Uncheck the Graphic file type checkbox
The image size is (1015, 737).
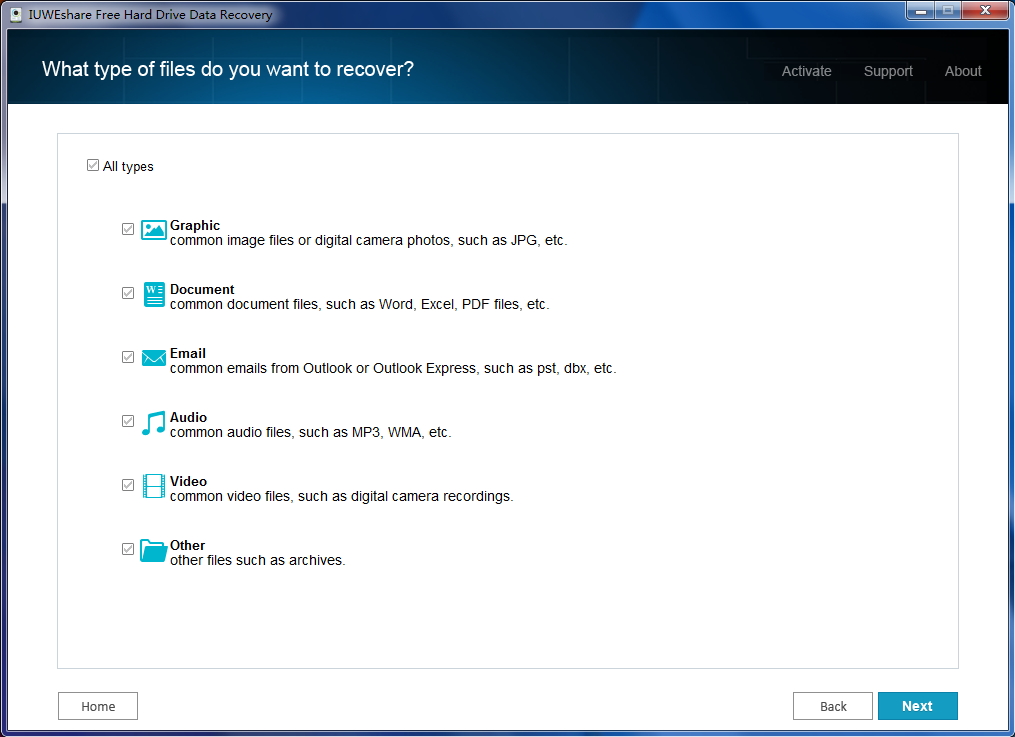[x=128, y=229]
